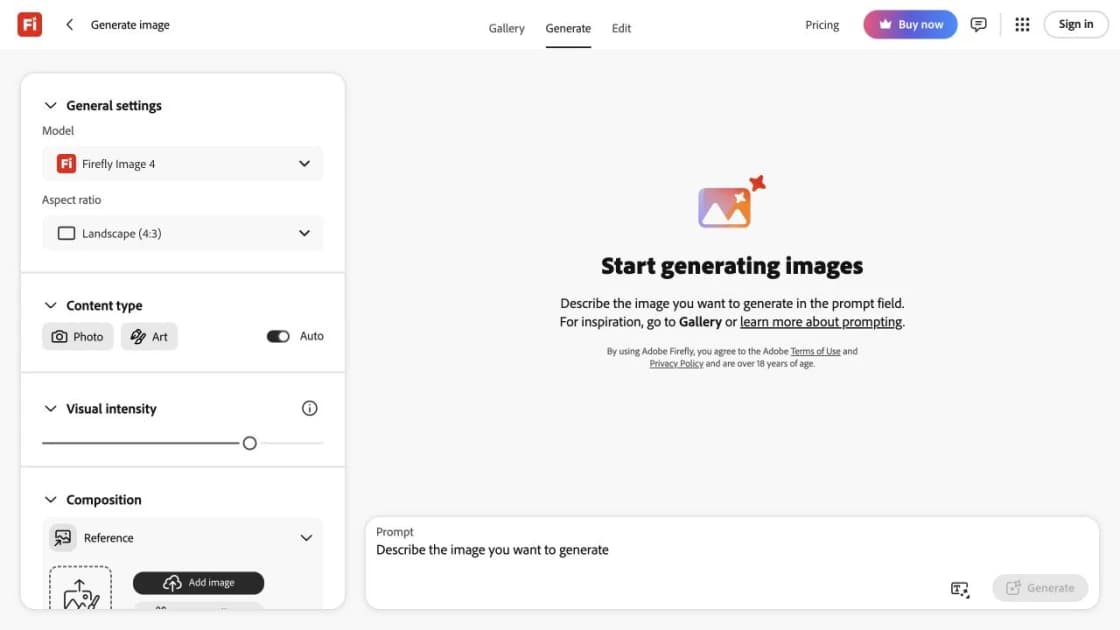
Task: Collapse the Content type section
Action: [50, 306]
